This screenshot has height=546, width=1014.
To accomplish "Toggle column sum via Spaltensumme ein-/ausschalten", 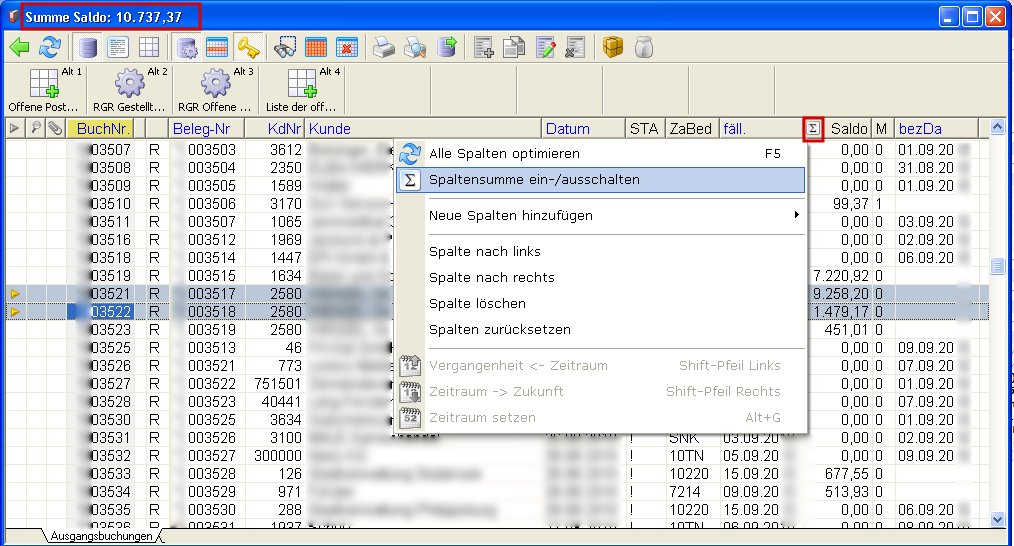I will 534,180.
